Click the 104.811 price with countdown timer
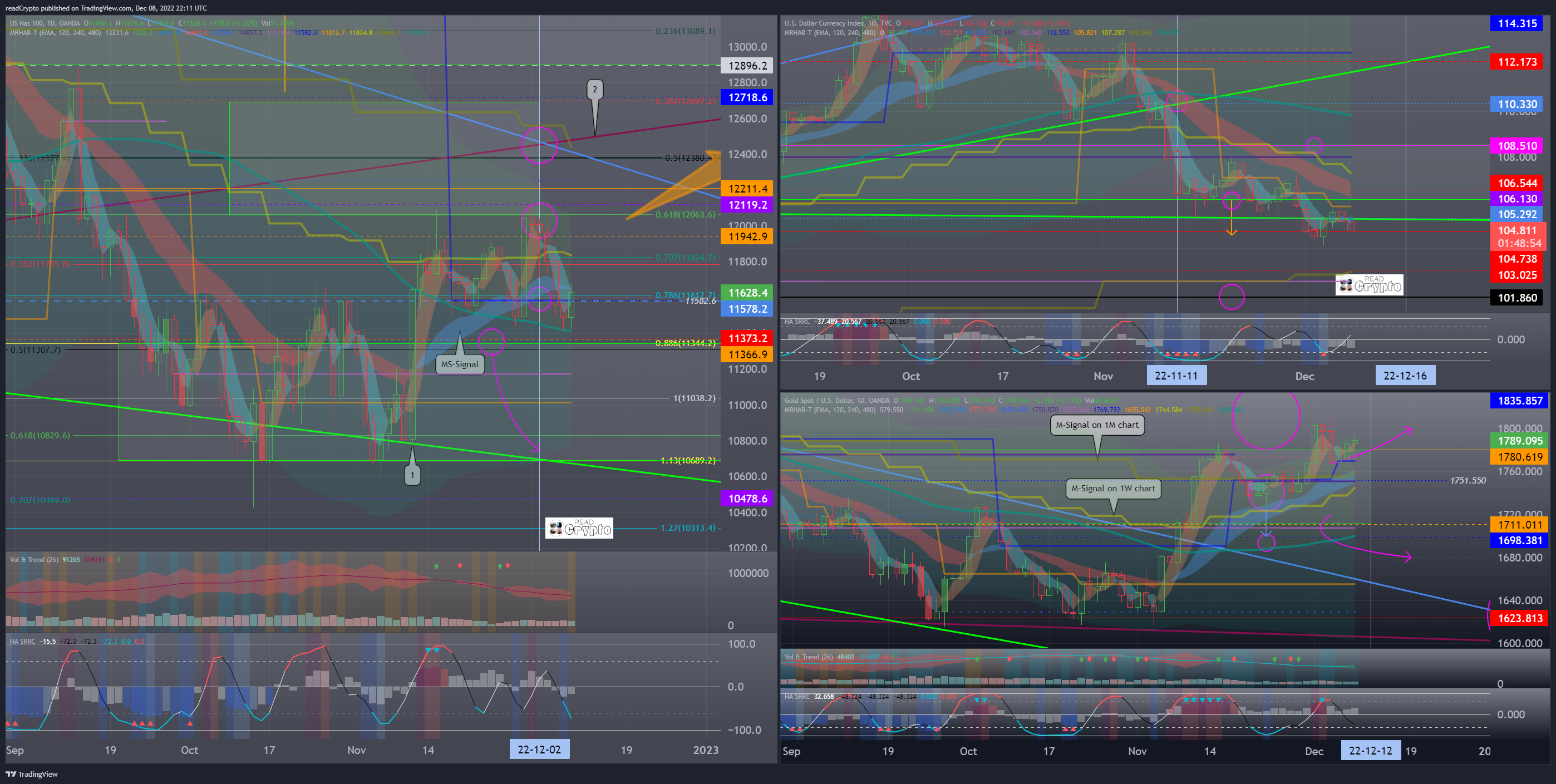This screenshot has height=784, width=1556. coord(1518,237)
